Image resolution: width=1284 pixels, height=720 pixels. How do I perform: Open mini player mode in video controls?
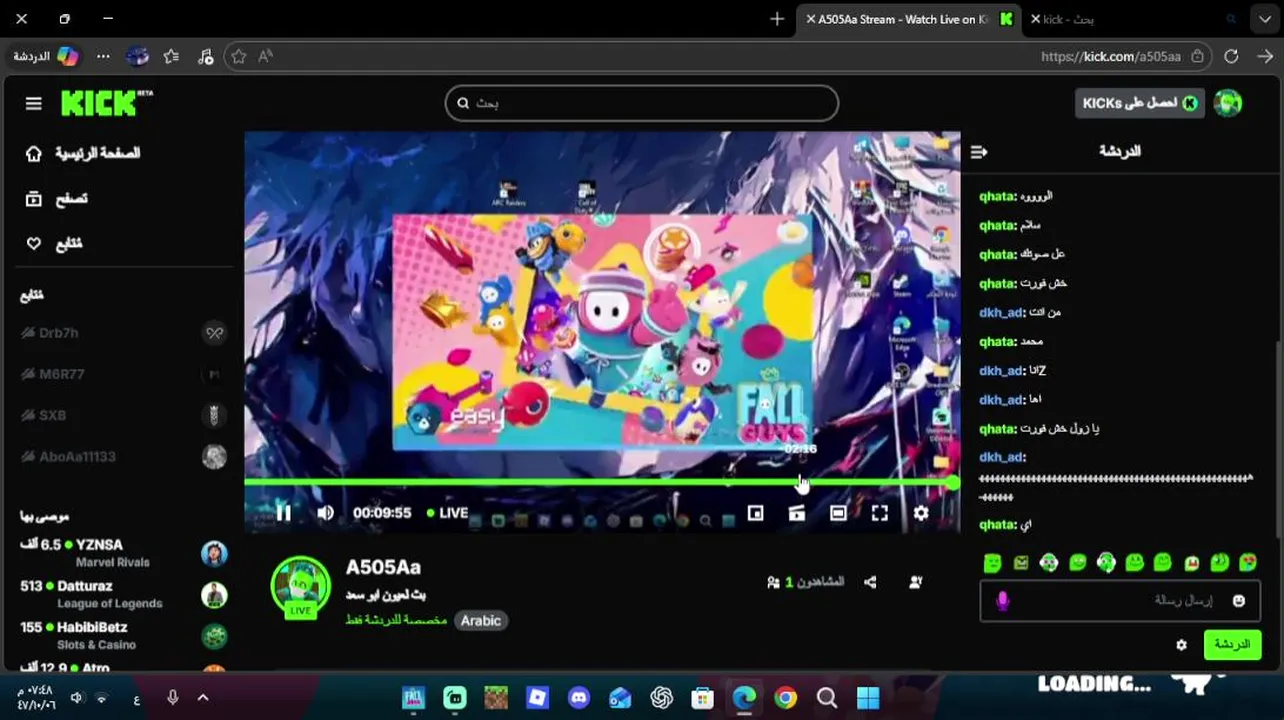point(755,513)
